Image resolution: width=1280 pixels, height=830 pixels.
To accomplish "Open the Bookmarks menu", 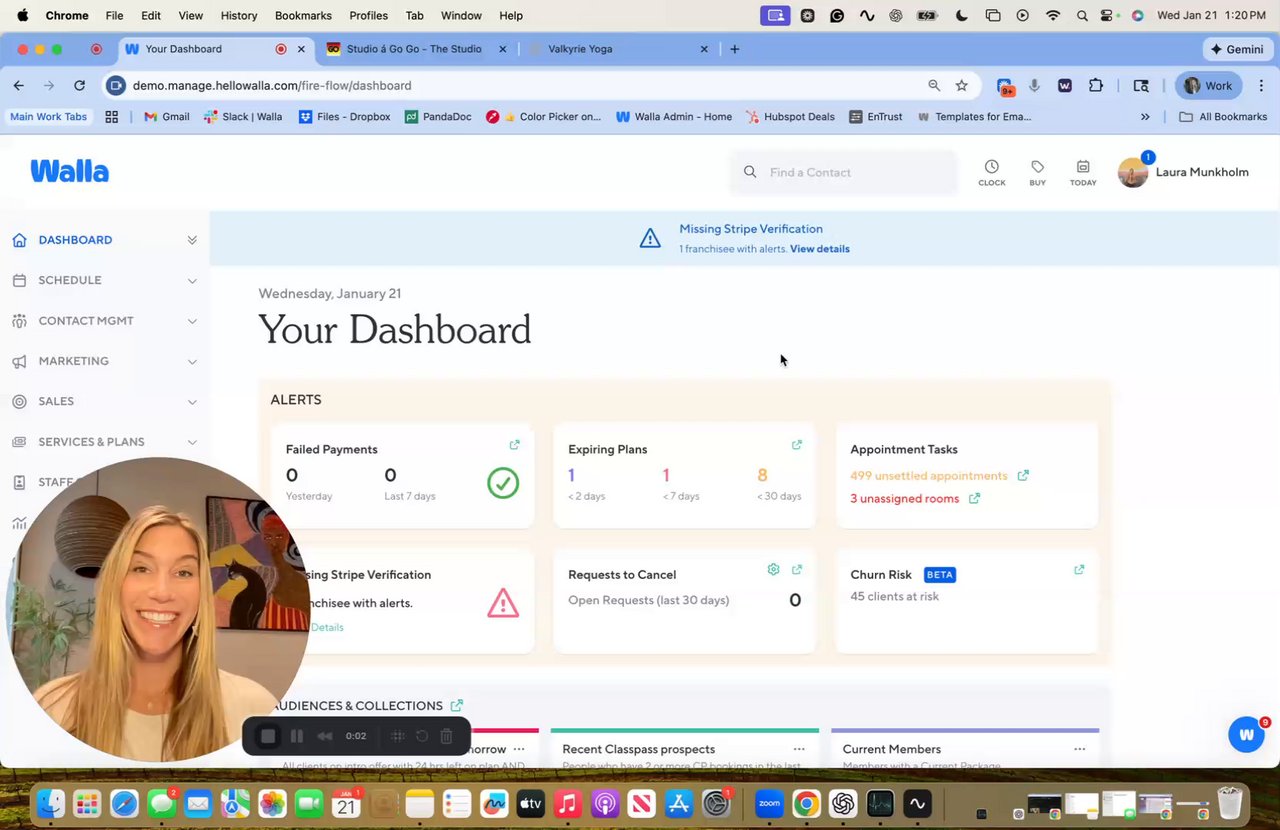I will point(303,16).
